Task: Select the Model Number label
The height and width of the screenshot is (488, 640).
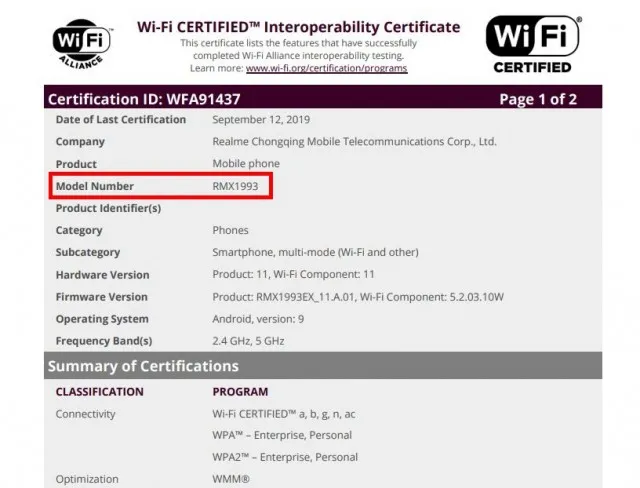Action: [x=94, y=186]
